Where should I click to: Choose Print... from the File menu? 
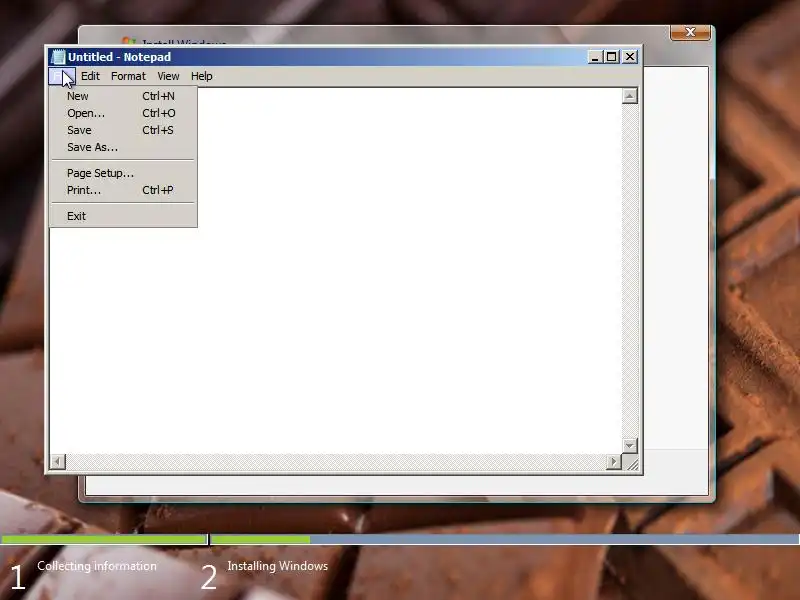pos(122,190)
